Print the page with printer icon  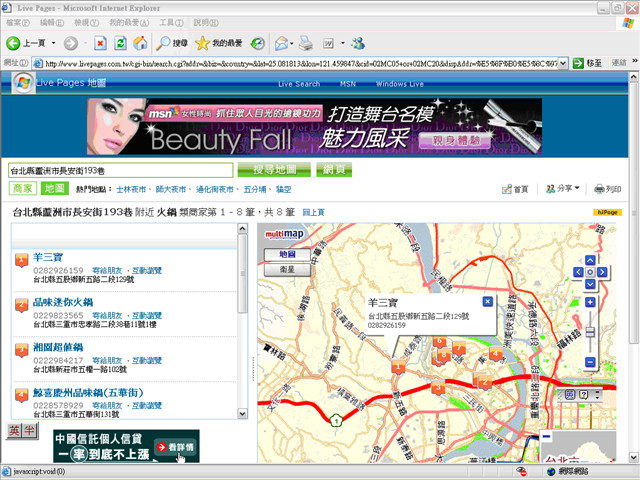[306, 43]
